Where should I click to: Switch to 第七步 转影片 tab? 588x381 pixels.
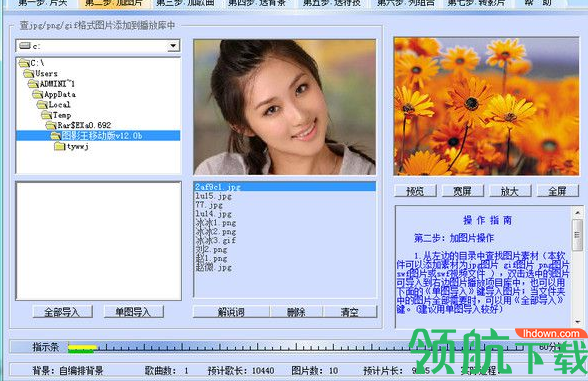476,3
